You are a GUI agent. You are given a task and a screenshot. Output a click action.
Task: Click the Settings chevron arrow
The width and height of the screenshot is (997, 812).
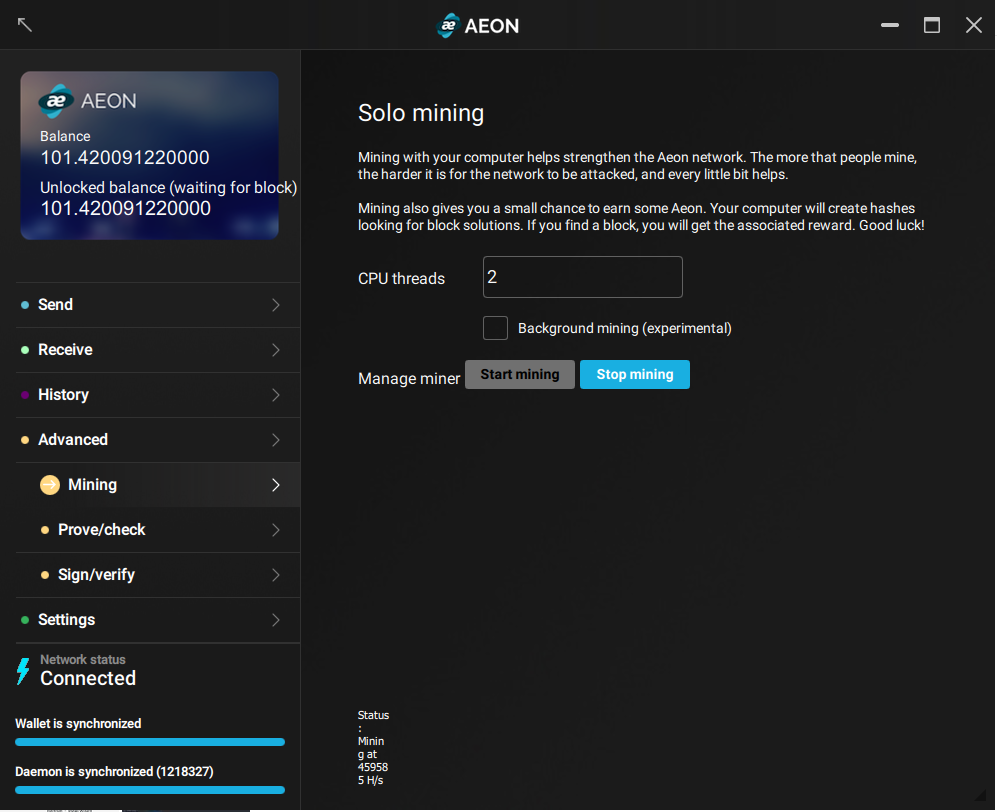pyautogui.click(x=275, y=620)
